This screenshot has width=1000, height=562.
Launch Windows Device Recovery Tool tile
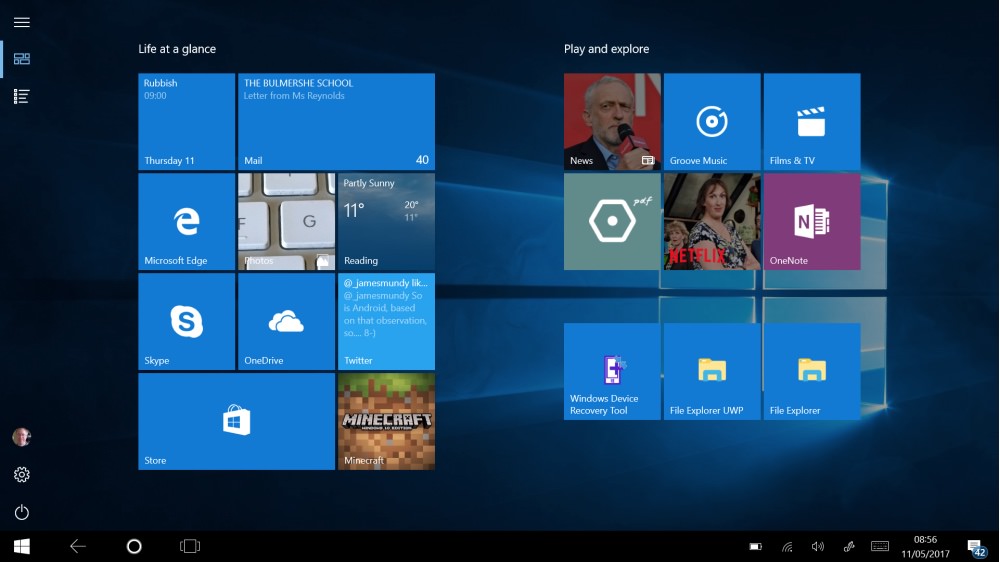tap(612, 371)
